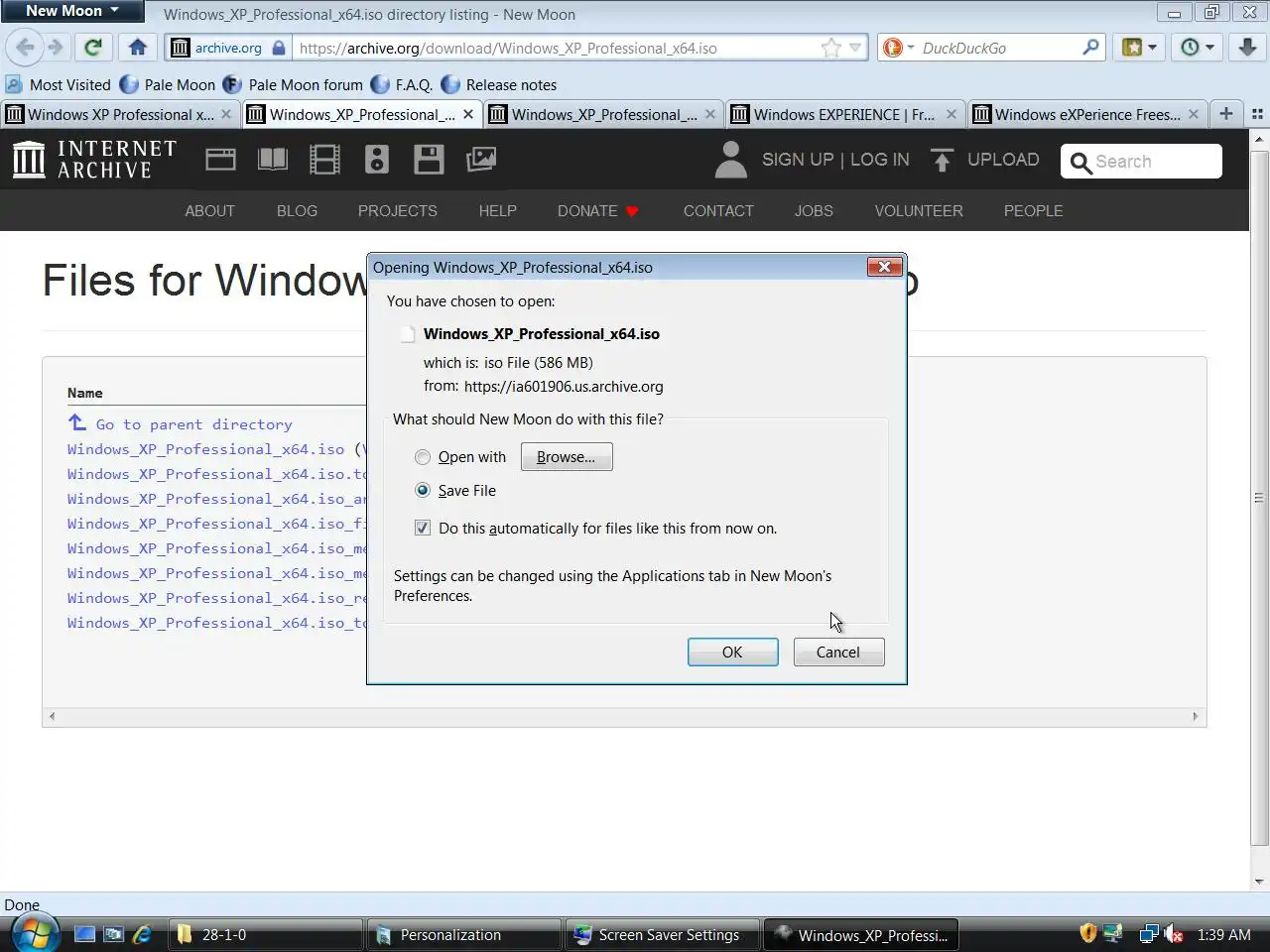This screenshot has width=1270, height=952.
Task: Click the padlock site identity icon
Action: coord(279,48)
